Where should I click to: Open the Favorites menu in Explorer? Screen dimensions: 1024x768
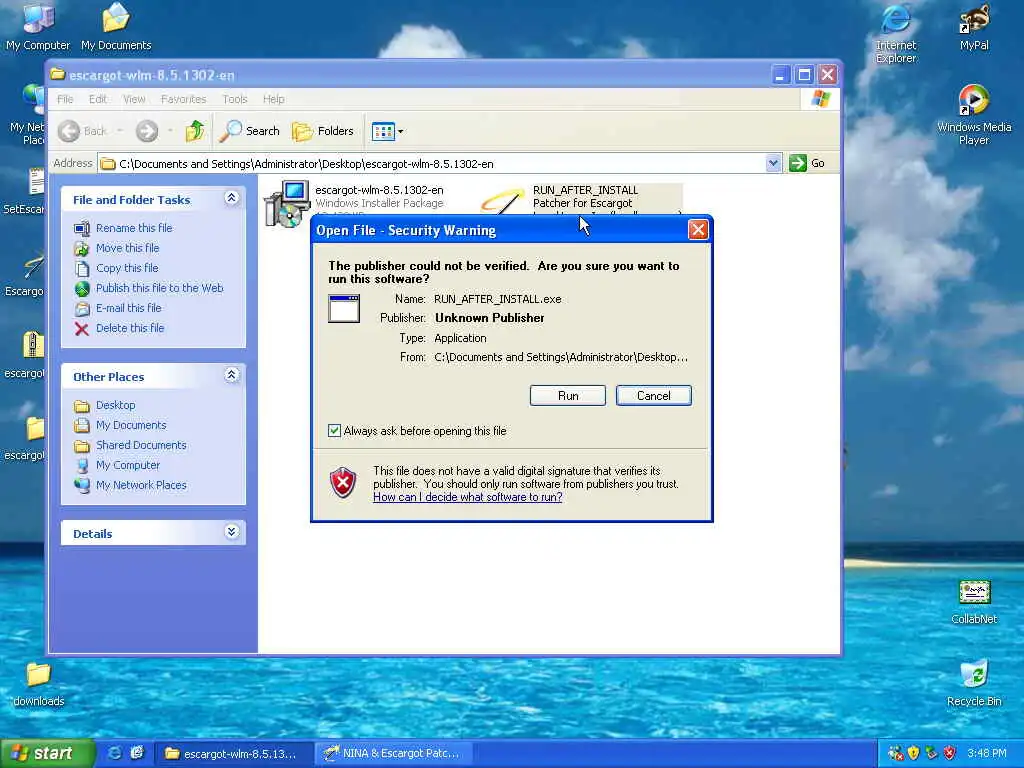click(184, 99)
